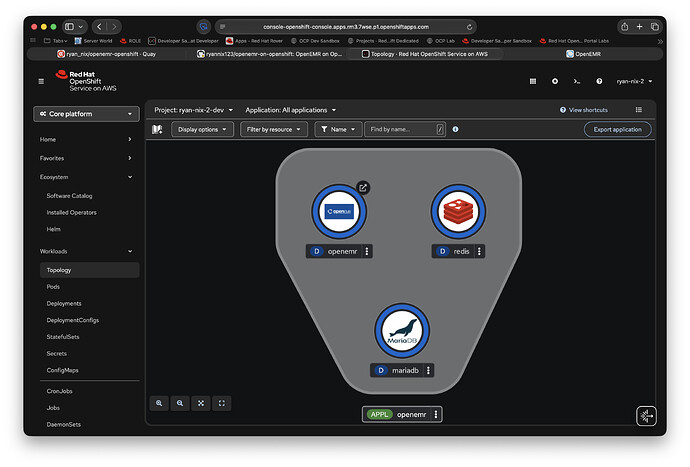Open the Name filter type dropdown
The image size is (690, 467).
pos(338,129)
